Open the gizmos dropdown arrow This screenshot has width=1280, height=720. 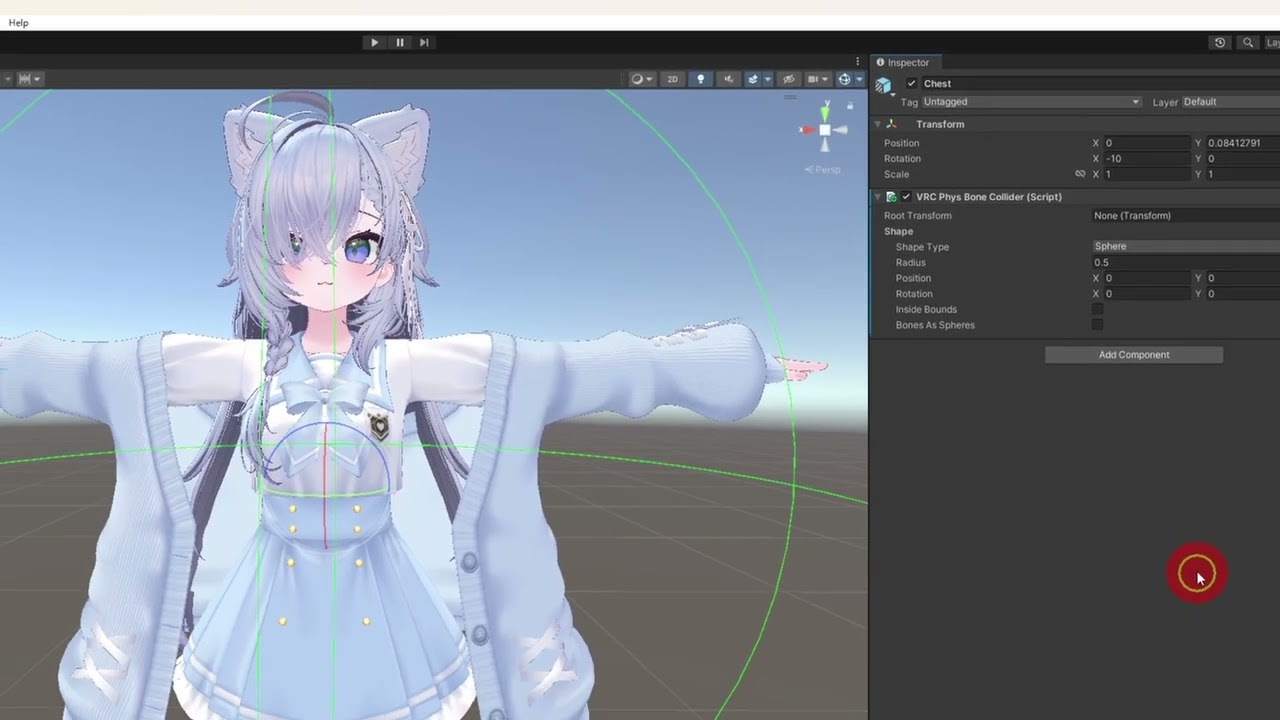point(859,79)
